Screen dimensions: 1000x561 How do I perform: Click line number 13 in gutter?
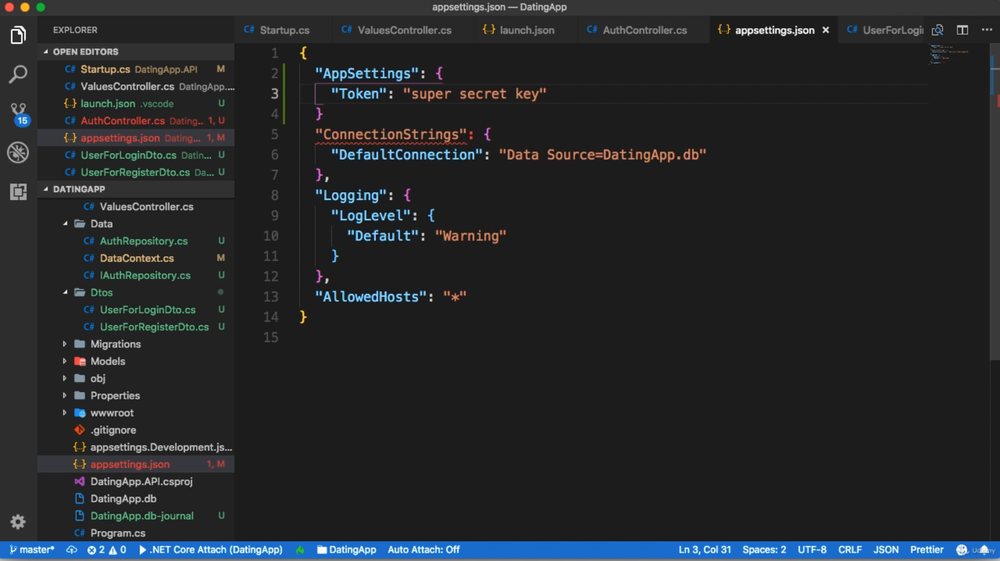tap(271, 296)
